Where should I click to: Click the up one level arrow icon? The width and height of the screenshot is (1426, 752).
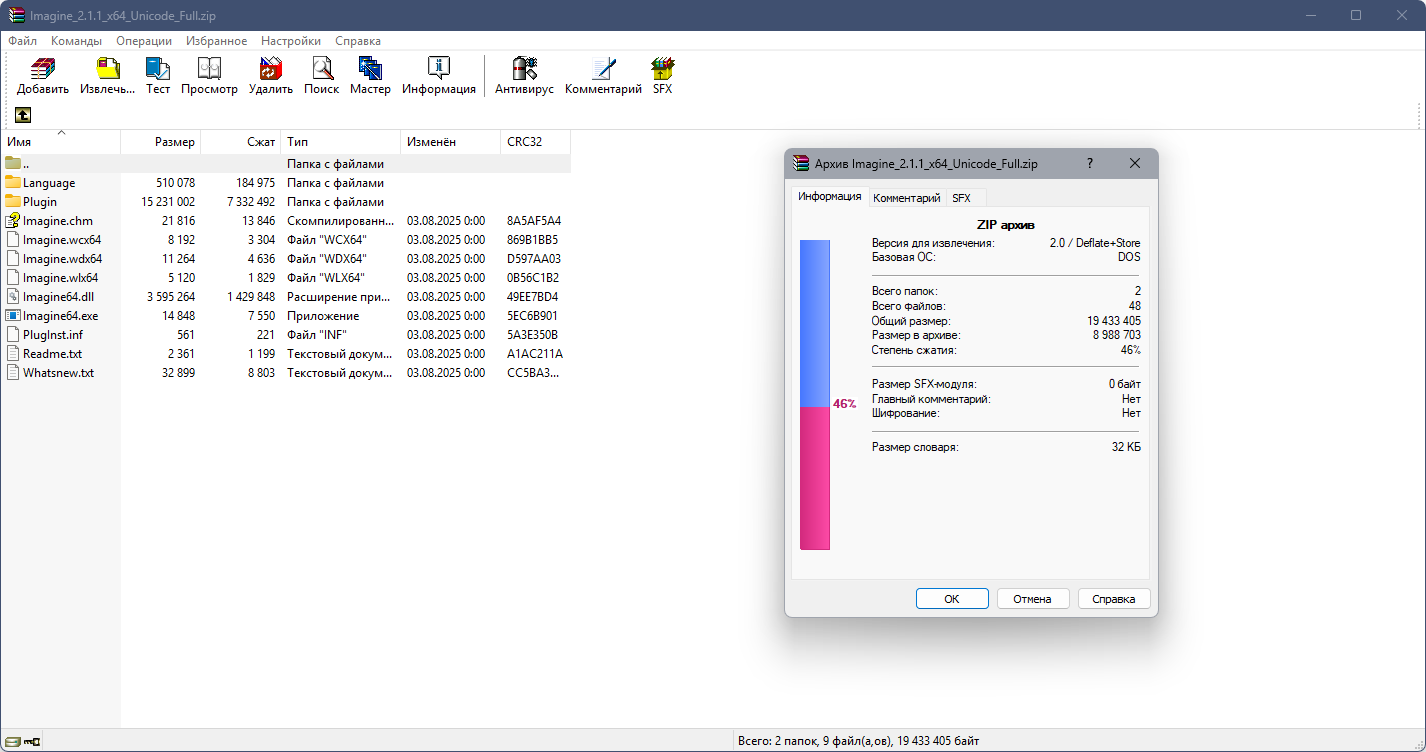[23, 115]
